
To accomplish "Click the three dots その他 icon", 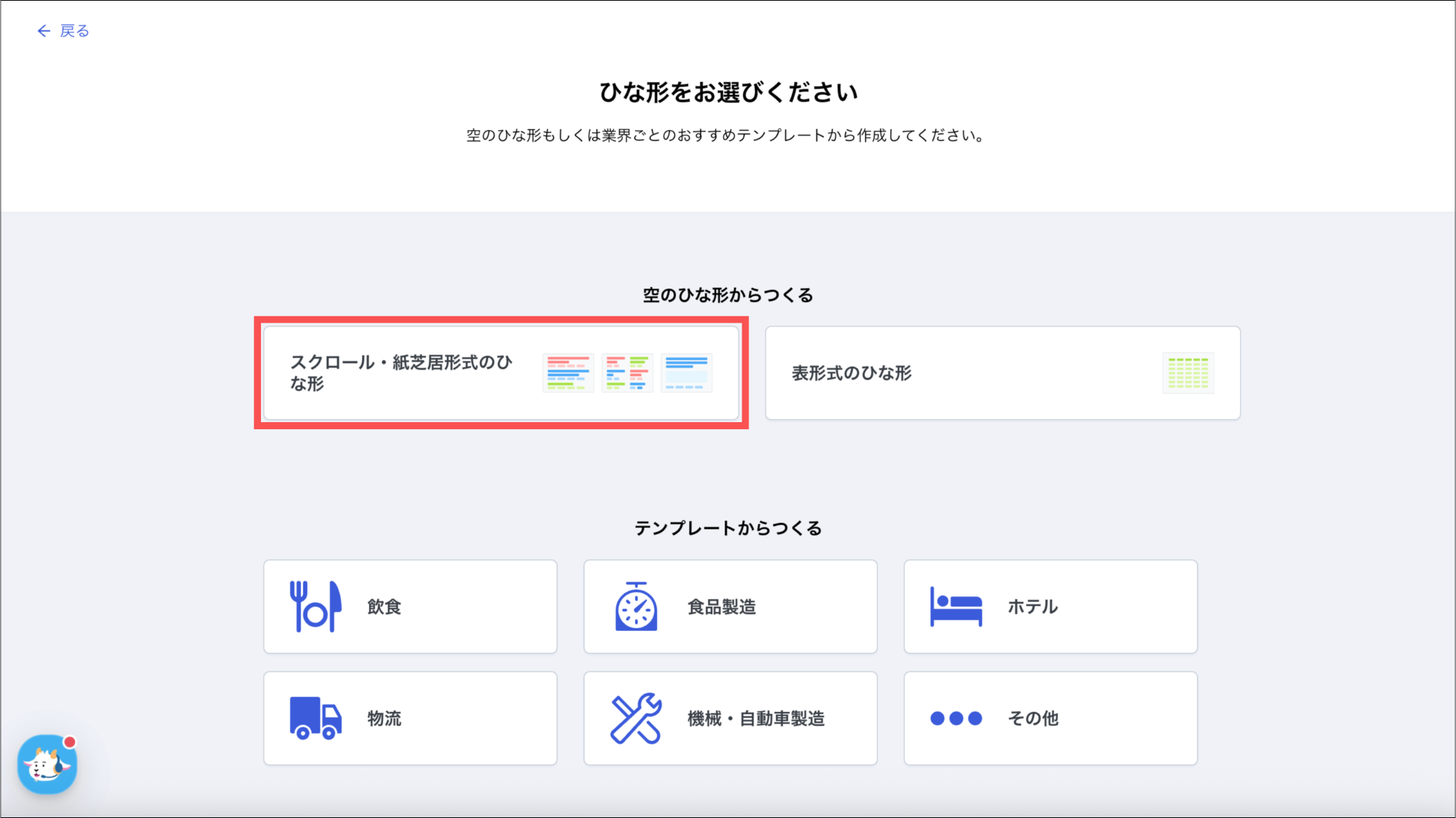I will (x=955, y=718).
